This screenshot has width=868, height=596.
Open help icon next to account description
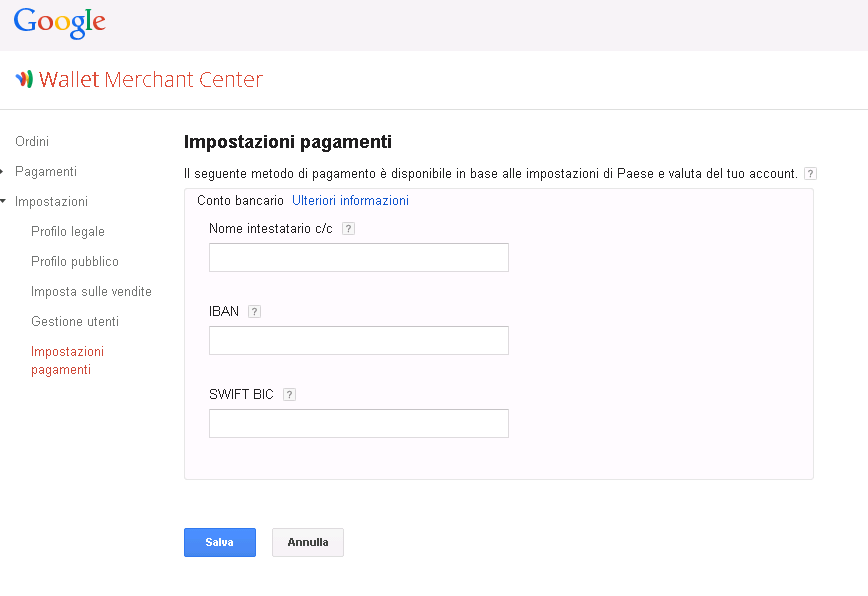[x=810, y=174]
